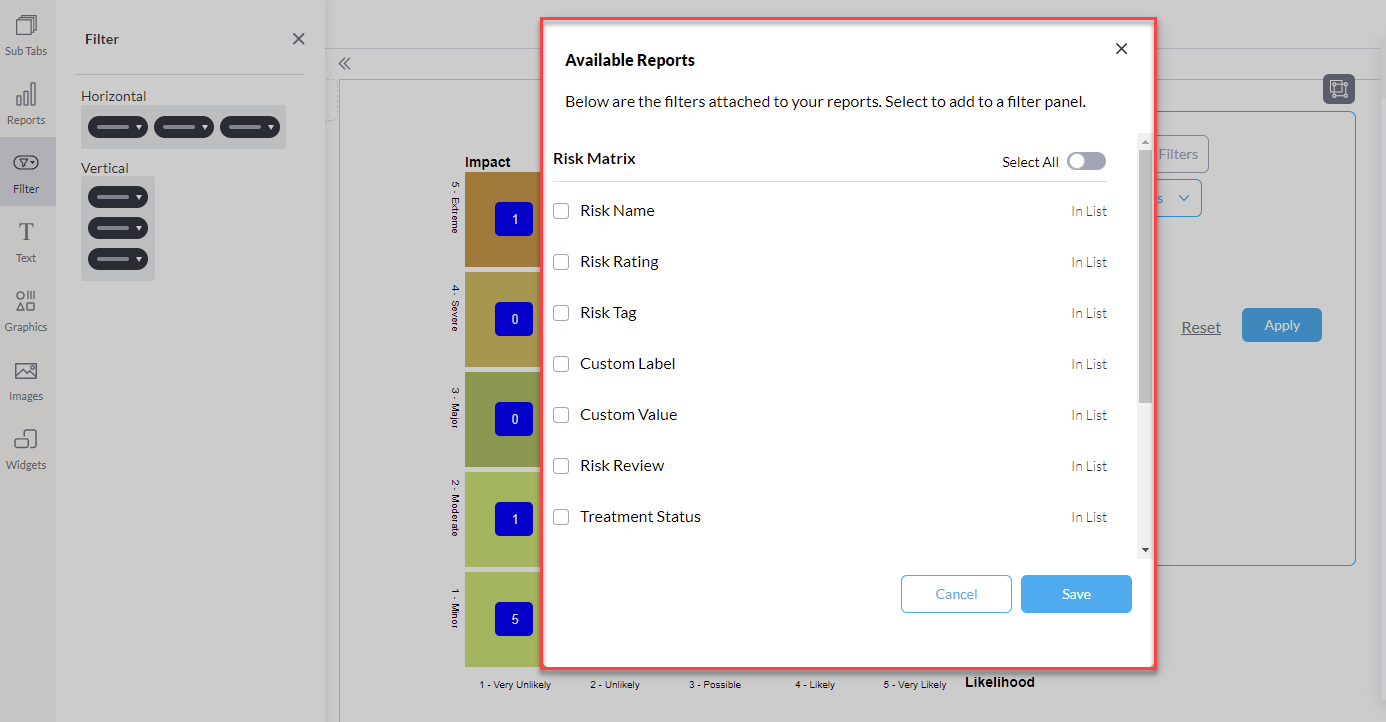The width and height of the screenshot is (1386, 722).
Task: Toggle the Select All switch
Action: (x=1086, y=161)
